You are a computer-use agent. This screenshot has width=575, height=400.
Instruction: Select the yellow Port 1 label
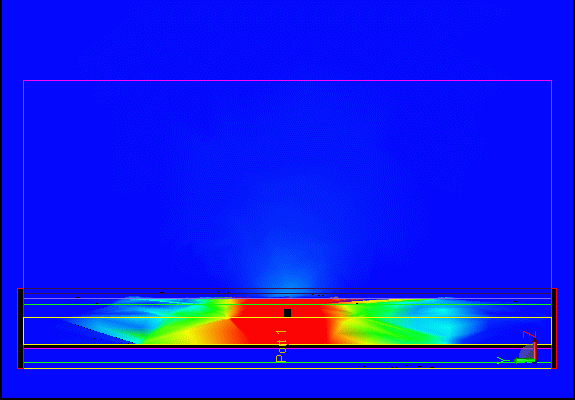(281, 346)
